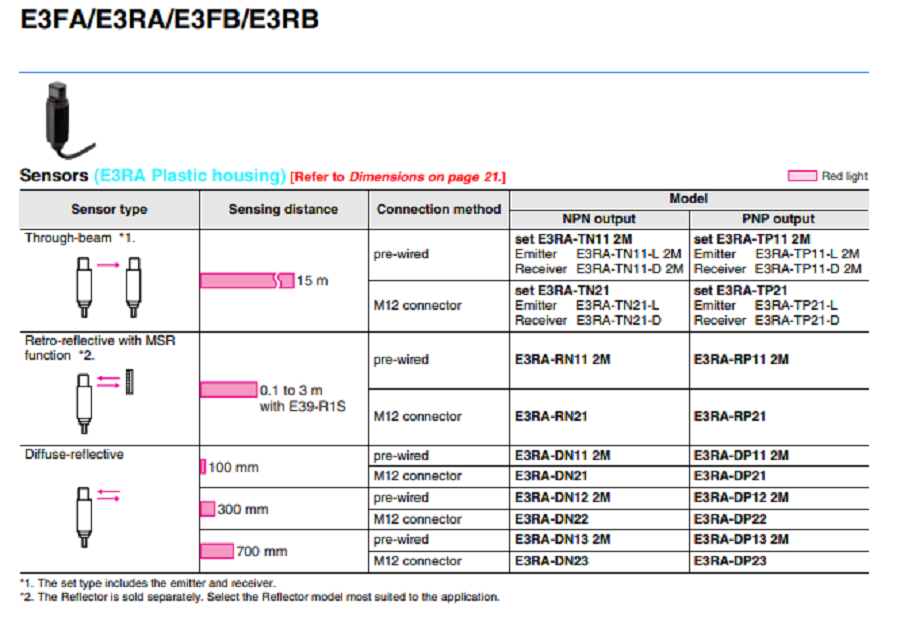Click the Red light legend swatch
Viewport: 900px width, 625px height.
point(802,176)
